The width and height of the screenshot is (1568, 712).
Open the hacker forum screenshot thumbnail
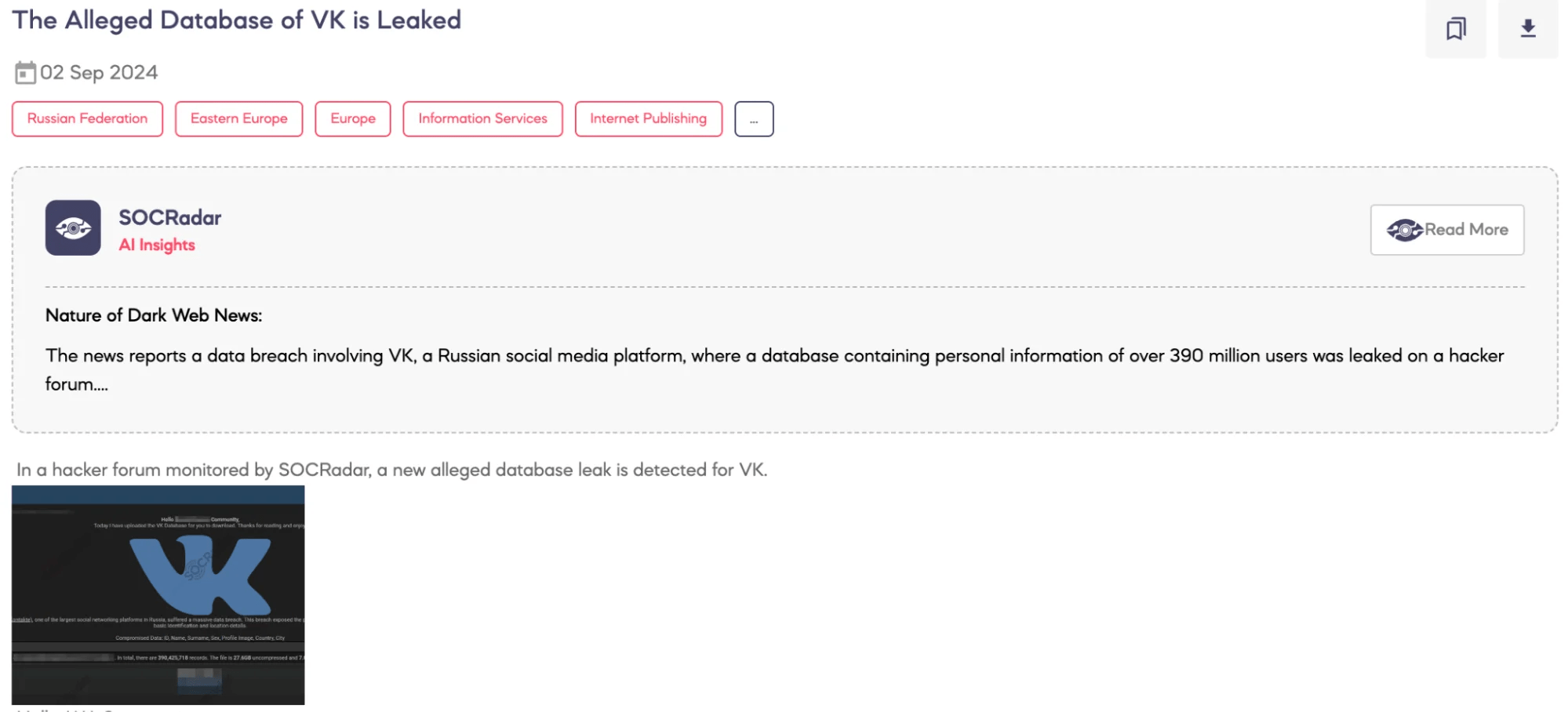(158, 592)
